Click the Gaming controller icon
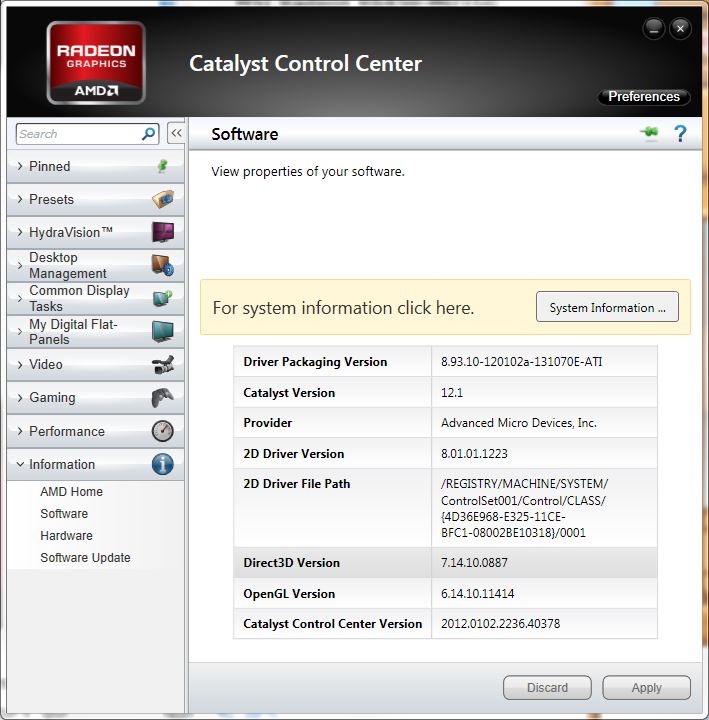Screen dimensions: 709x720 [x=163, y=398]
